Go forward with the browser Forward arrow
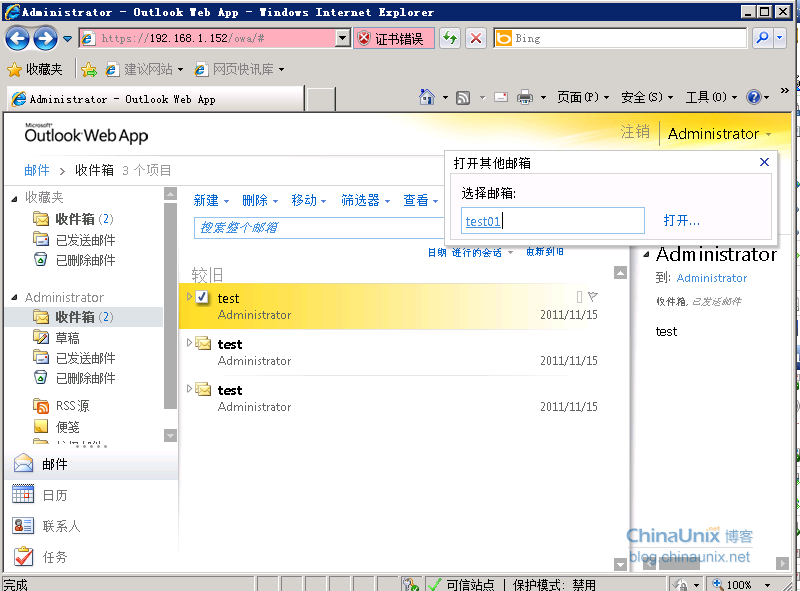The width and height of the screenshot is (800, 591). [45, 38]
